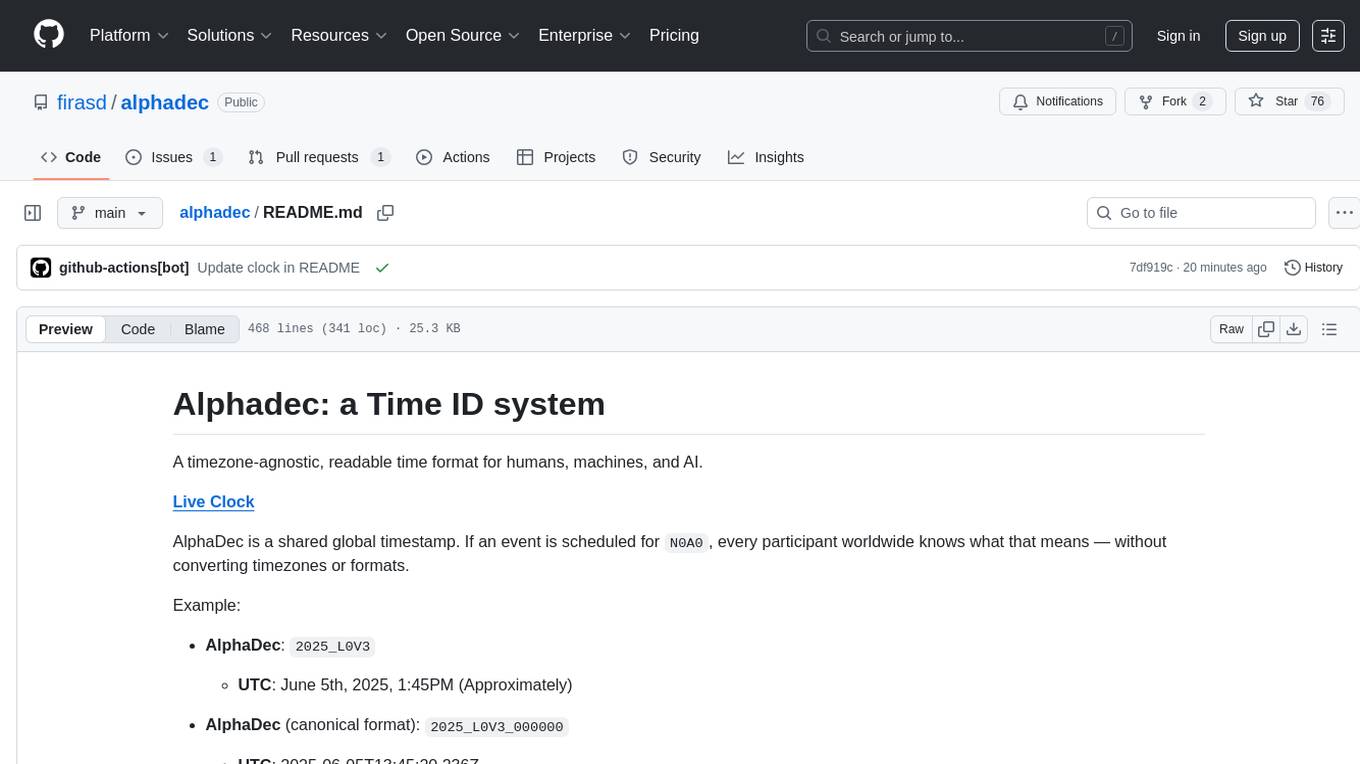Fork the repository

tap(1174, 102)
